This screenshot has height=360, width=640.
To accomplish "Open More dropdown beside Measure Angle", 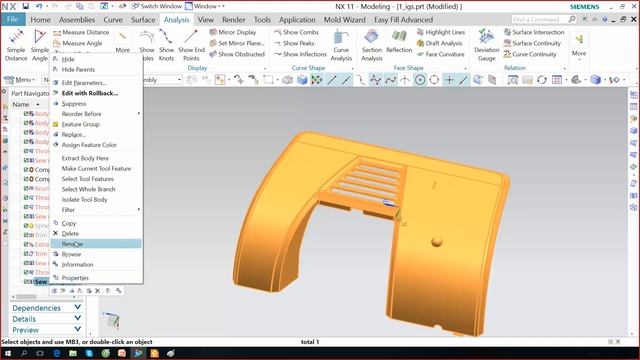I will pyautogui.click(x=122, y=42).
